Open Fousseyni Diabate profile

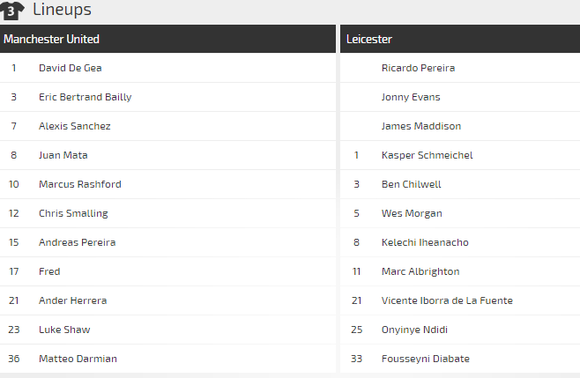pos(425,359)
